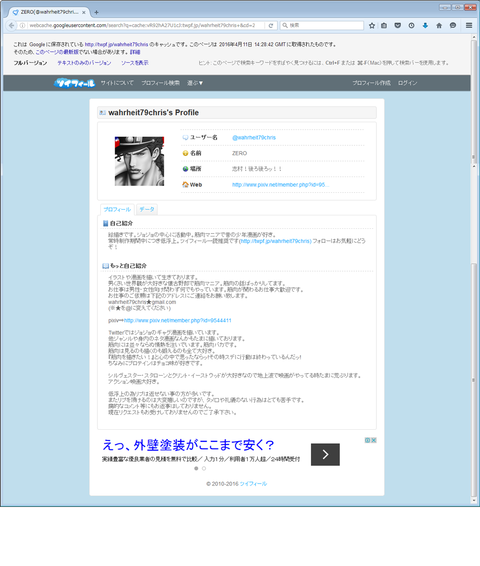Select the first ad carousel dot
Image resolution: width=480 pixels, height=566 pixels.
click(196, 469)
